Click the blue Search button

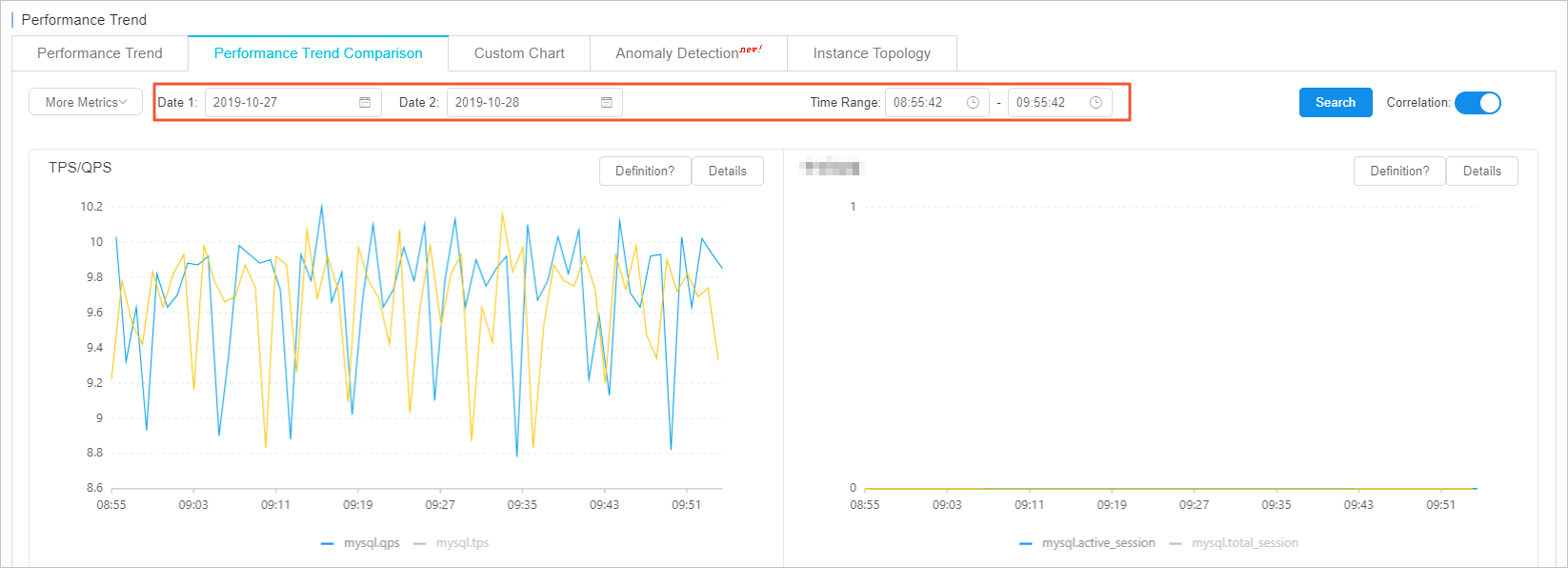[1335, 103]
